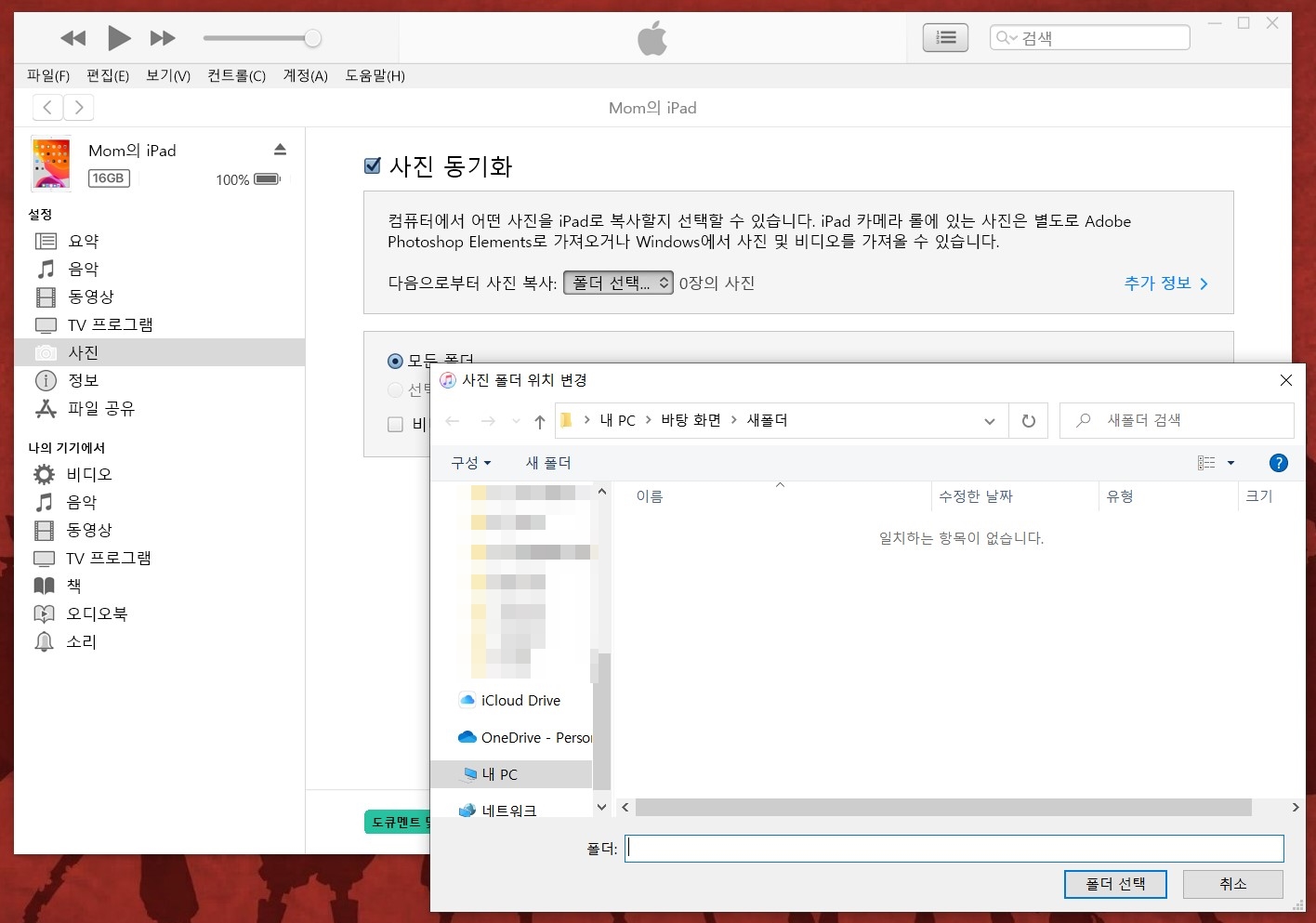Select the 모든 폴더 radio button
The height and width of the screenshot is (923, 1316).
pos(395,361)
